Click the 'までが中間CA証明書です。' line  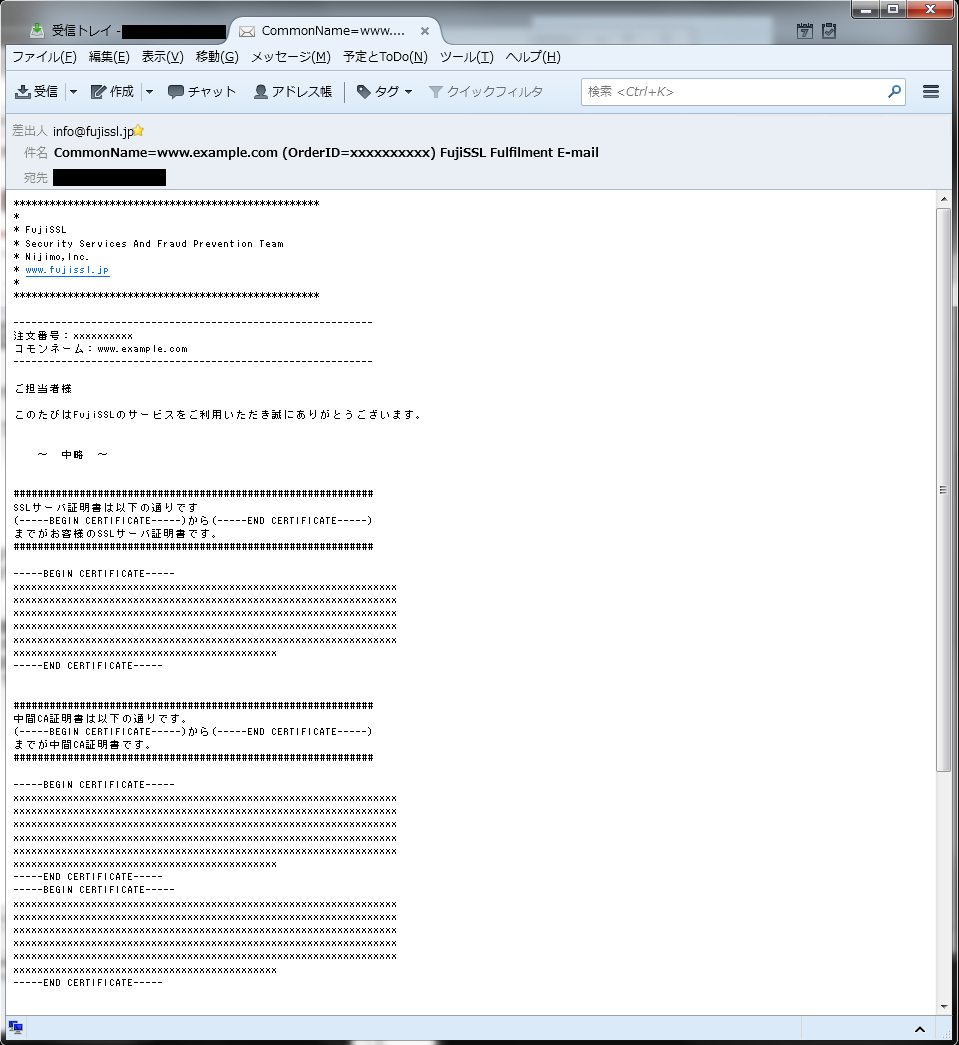coord(83,744)
